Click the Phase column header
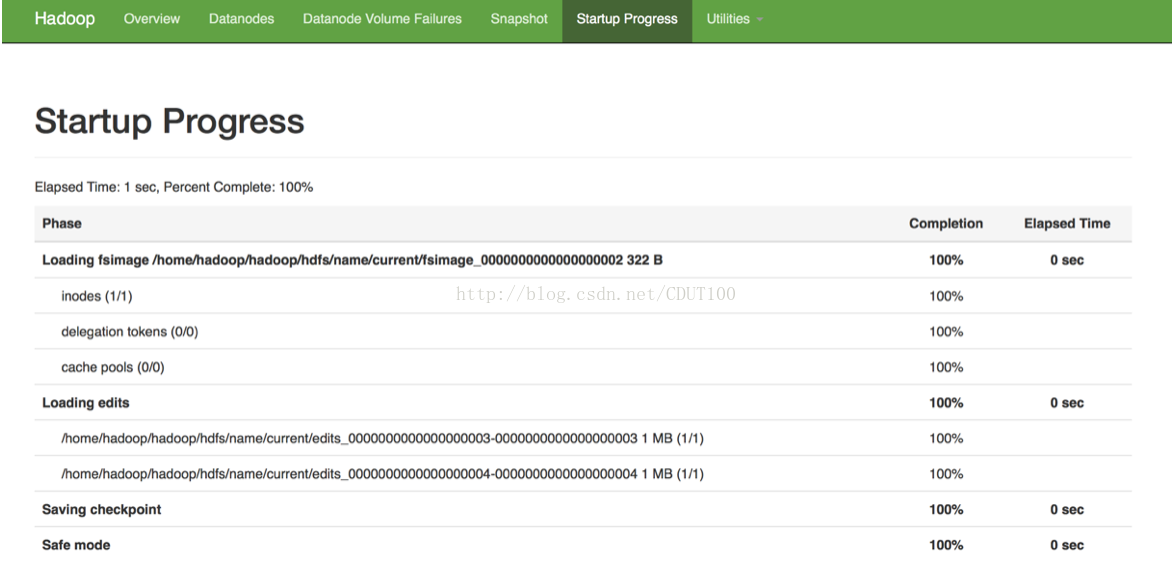 tap(61, 224)
